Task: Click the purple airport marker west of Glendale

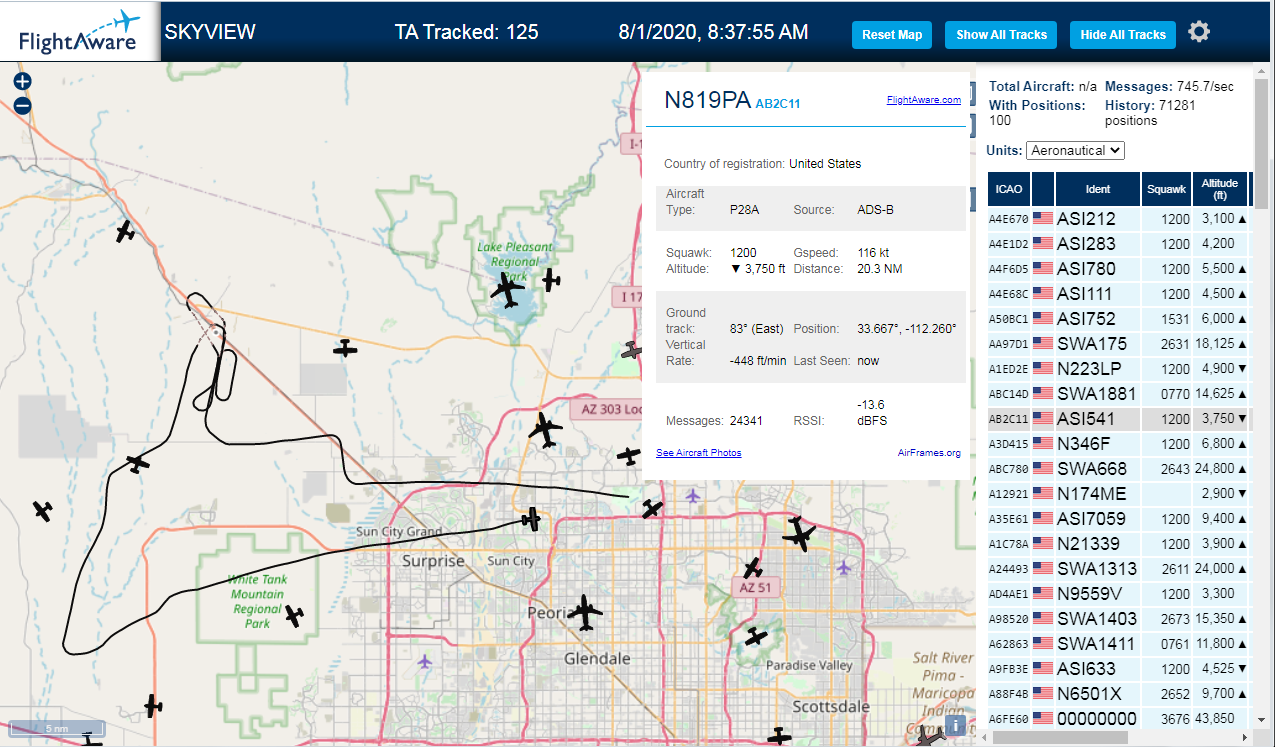Action: coord(426,661)
